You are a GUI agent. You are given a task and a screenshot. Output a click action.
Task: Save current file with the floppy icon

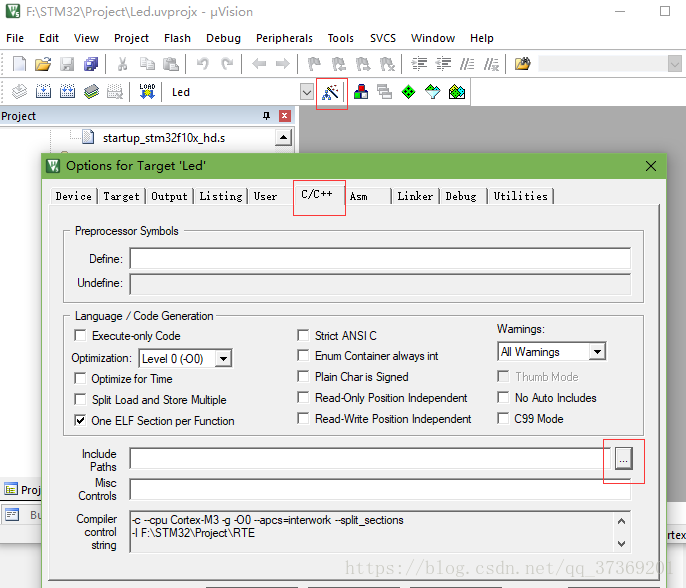point(67,64)
